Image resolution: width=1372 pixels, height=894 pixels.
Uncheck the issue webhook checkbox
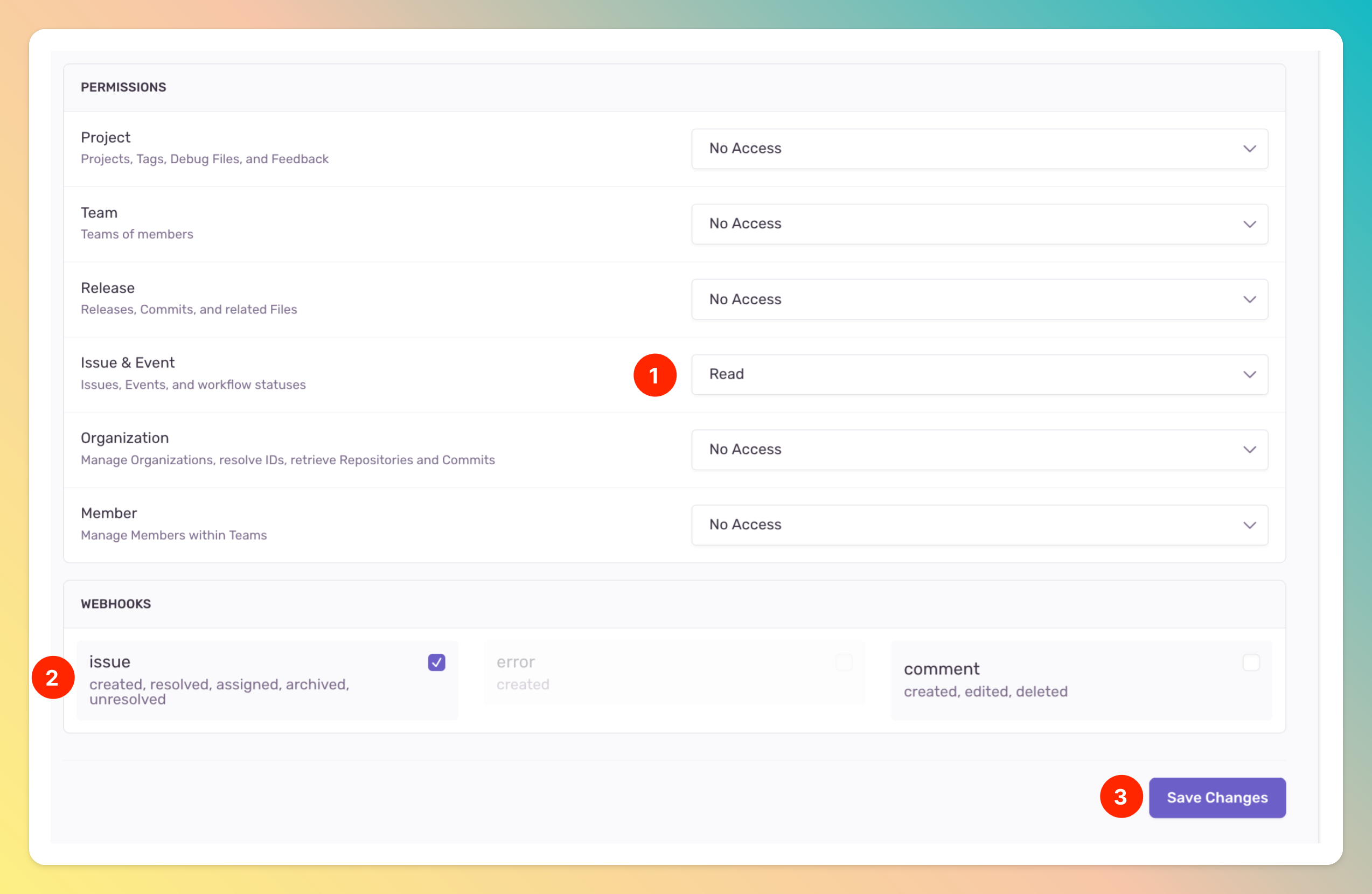(x=436, y=662)
